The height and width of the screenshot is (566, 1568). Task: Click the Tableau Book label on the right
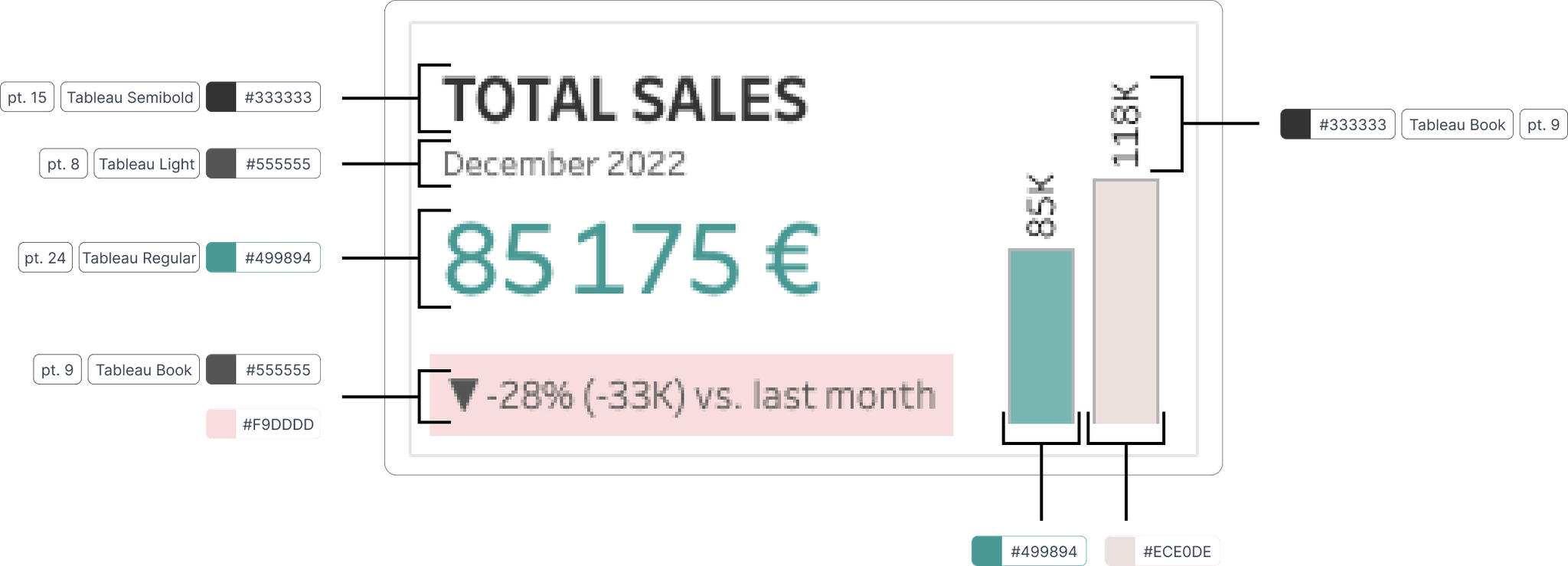click(x=1458, y=124)
